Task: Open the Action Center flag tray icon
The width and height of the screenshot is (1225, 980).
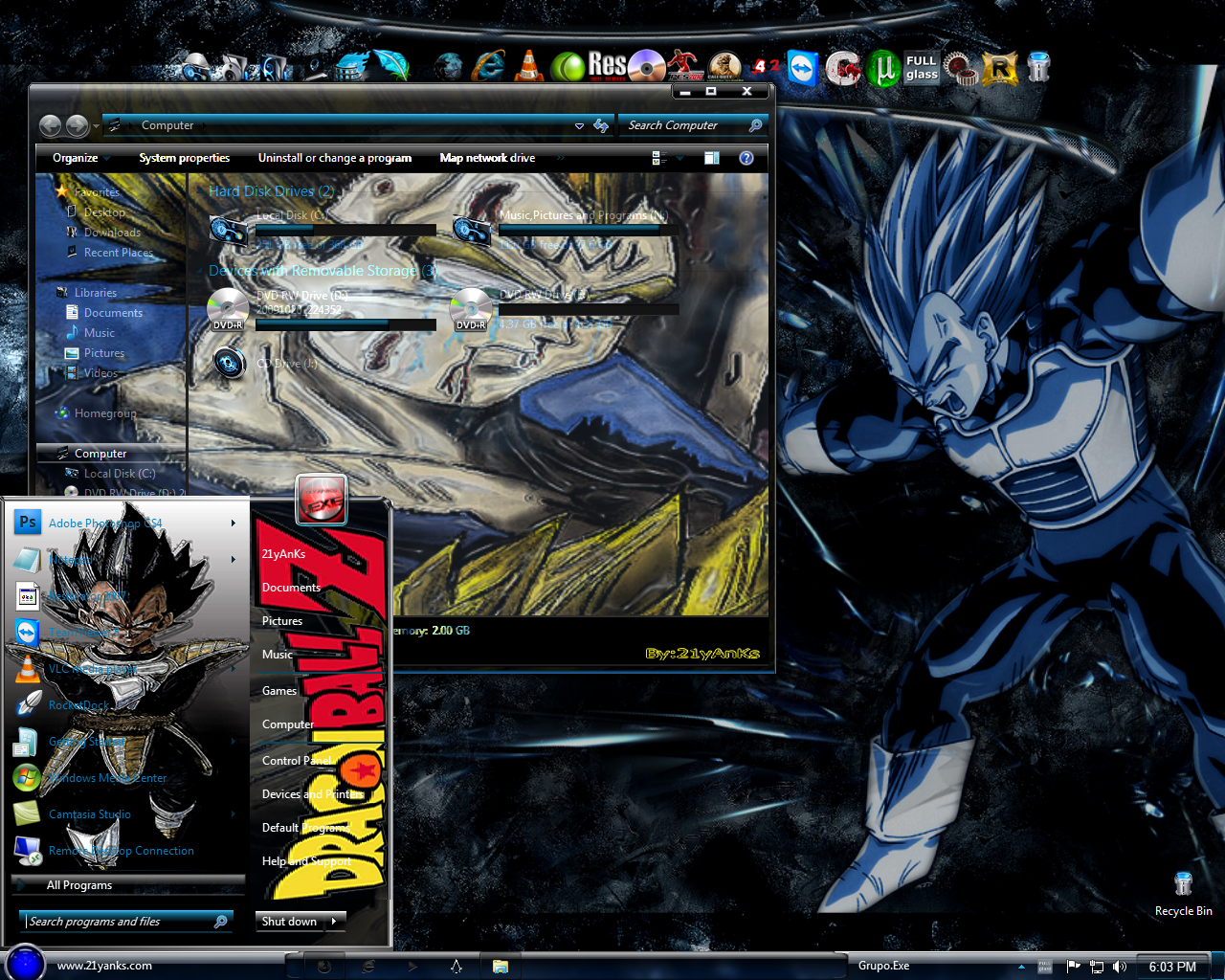Action: click(1073, 967)
